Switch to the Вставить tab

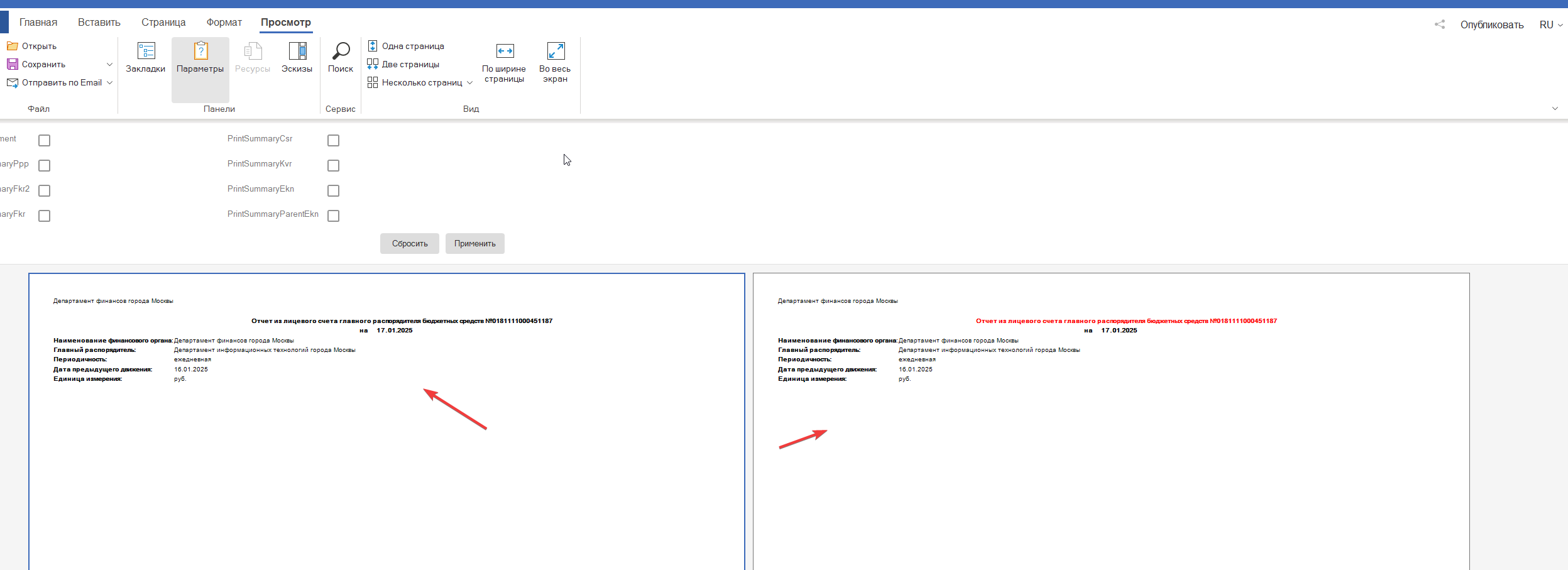[99, 22]
